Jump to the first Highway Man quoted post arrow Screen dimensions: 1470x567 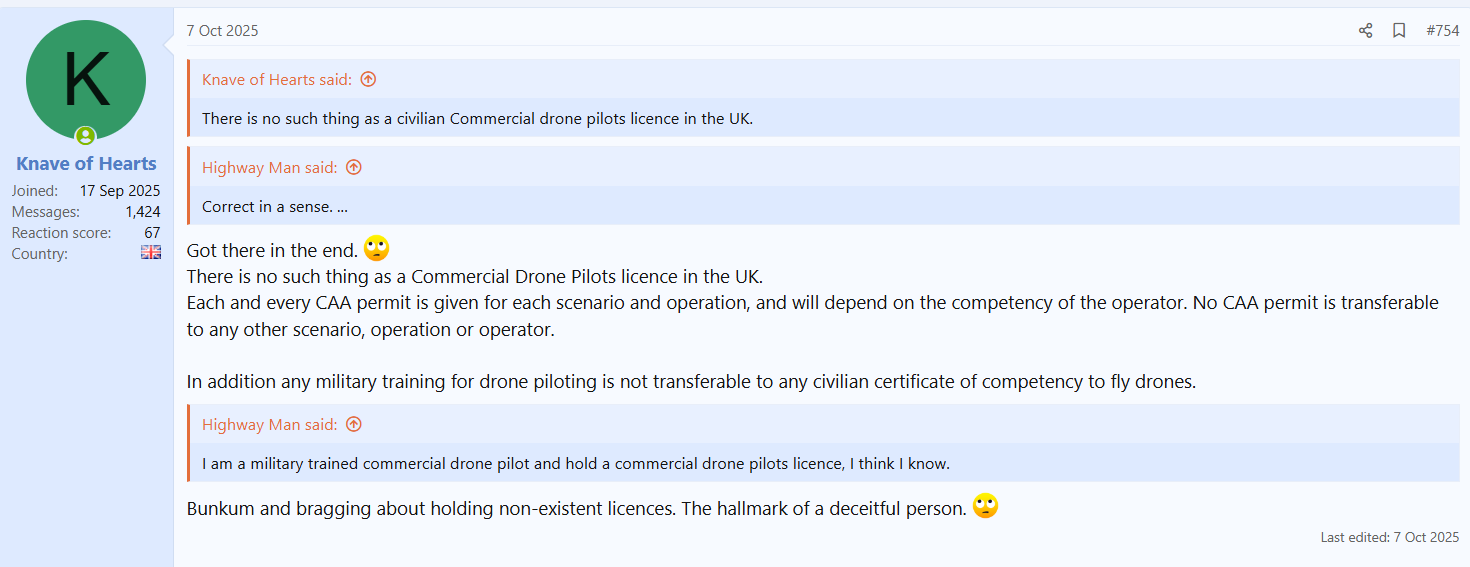[x=353, y=168]
